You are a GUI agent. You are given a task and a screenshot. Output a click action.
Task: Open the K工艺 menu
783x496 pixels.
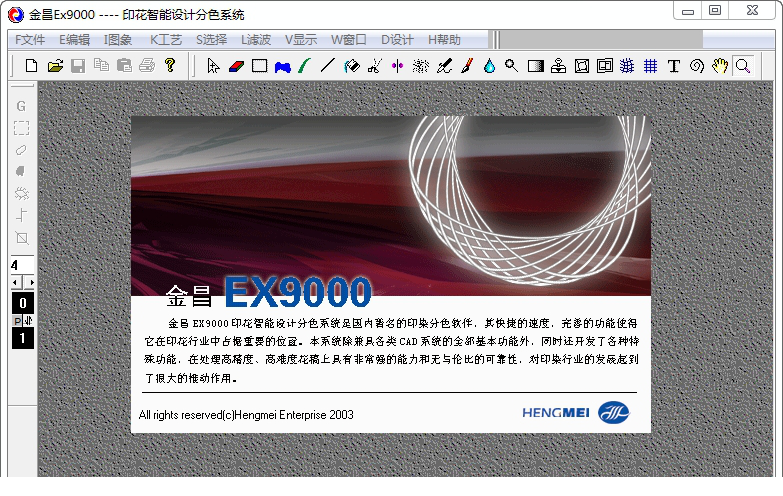pyautogui.click(x=166, y=39)
